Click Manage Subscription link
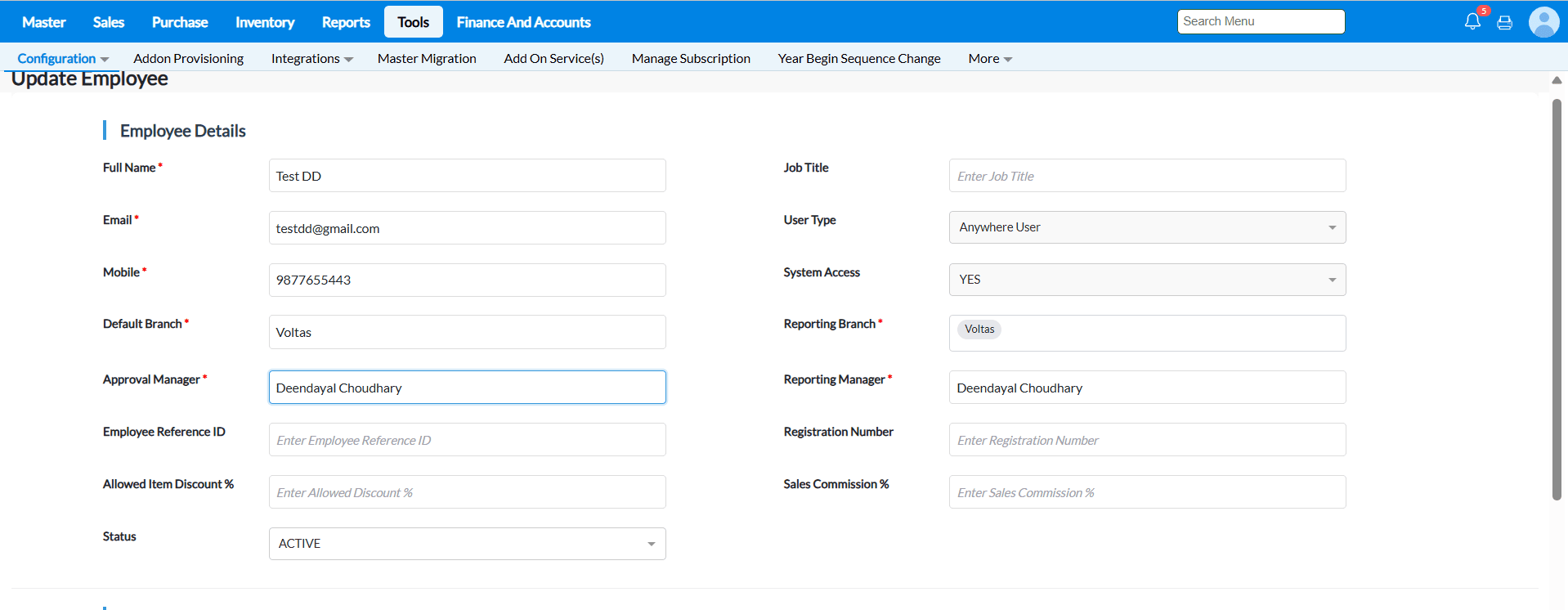 tap(691, 59)
